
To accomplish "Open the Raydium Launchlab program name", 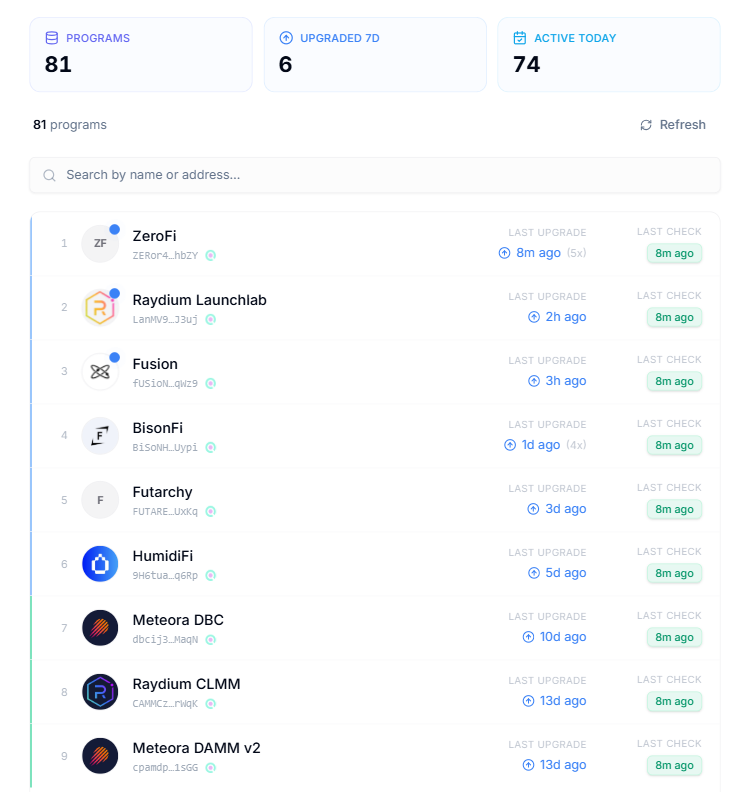I will coord(199,300).
